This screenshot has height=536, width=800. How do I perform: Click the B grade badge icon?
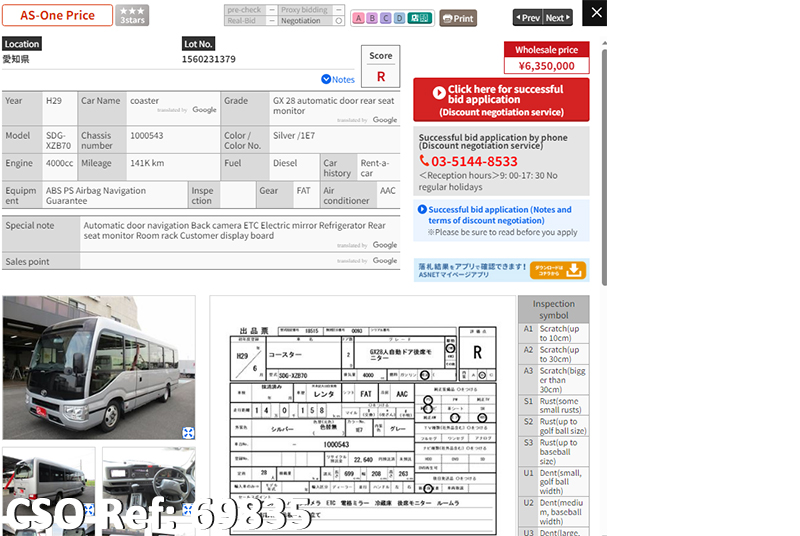point(372,18)
